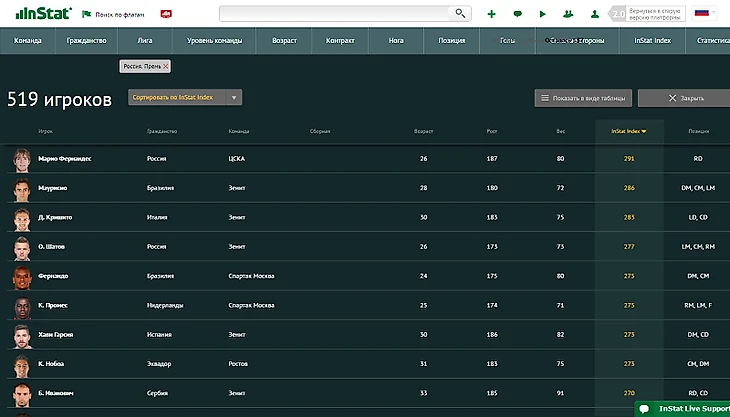Open flag search (Поиск по флагам)

click(x=111, y=14)
